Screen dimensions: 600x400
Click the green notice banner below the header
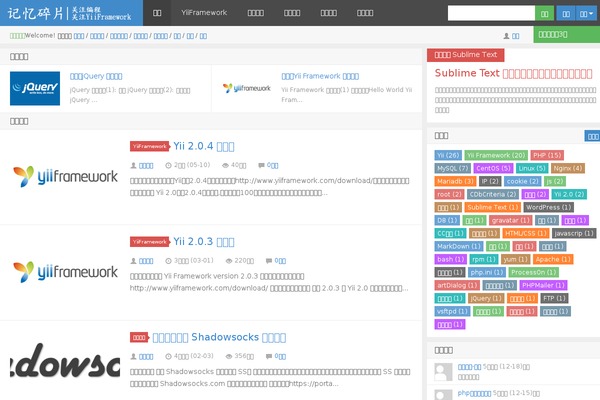(x=567, y=34)
